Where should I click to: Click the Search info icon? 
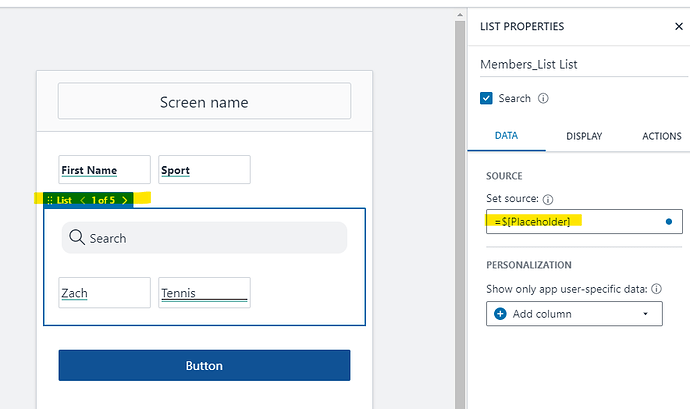click(543, 99)
